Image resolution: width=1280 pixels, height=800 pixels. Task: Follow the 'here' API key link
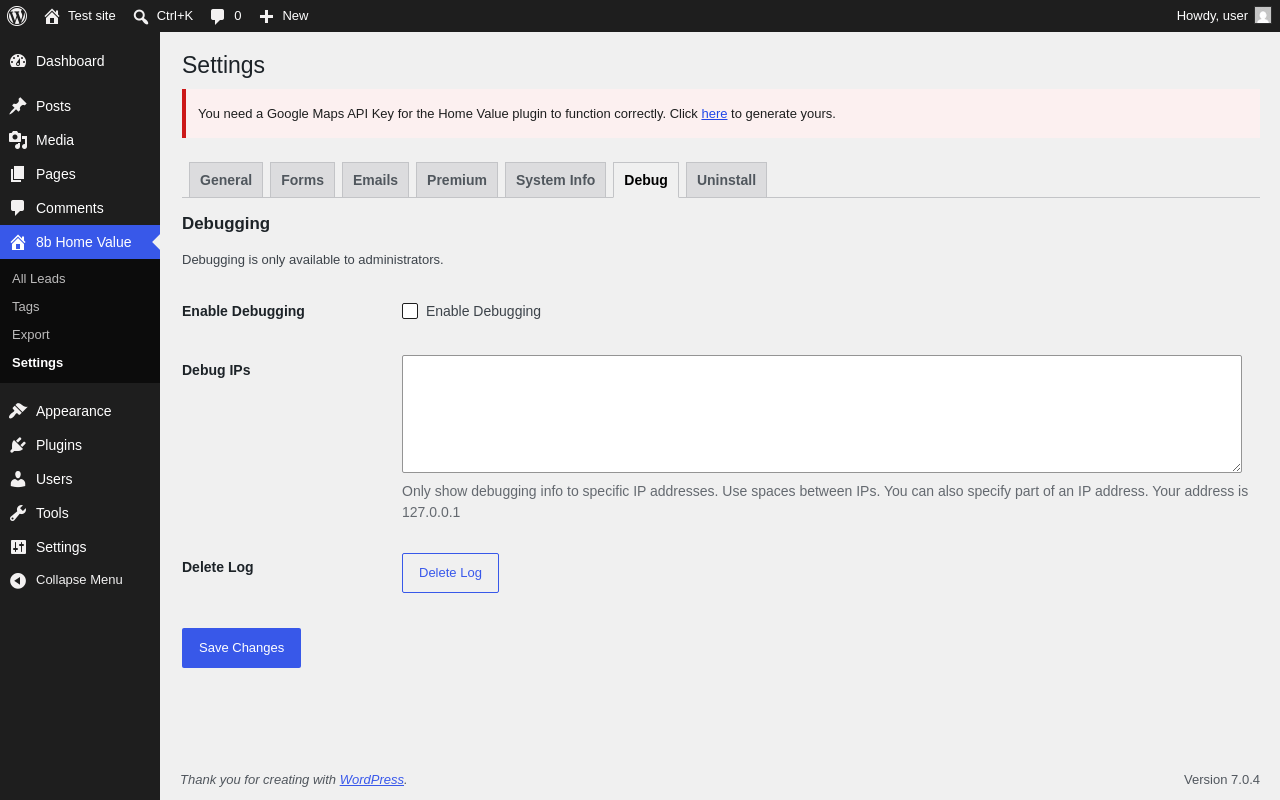click(714, 114)
